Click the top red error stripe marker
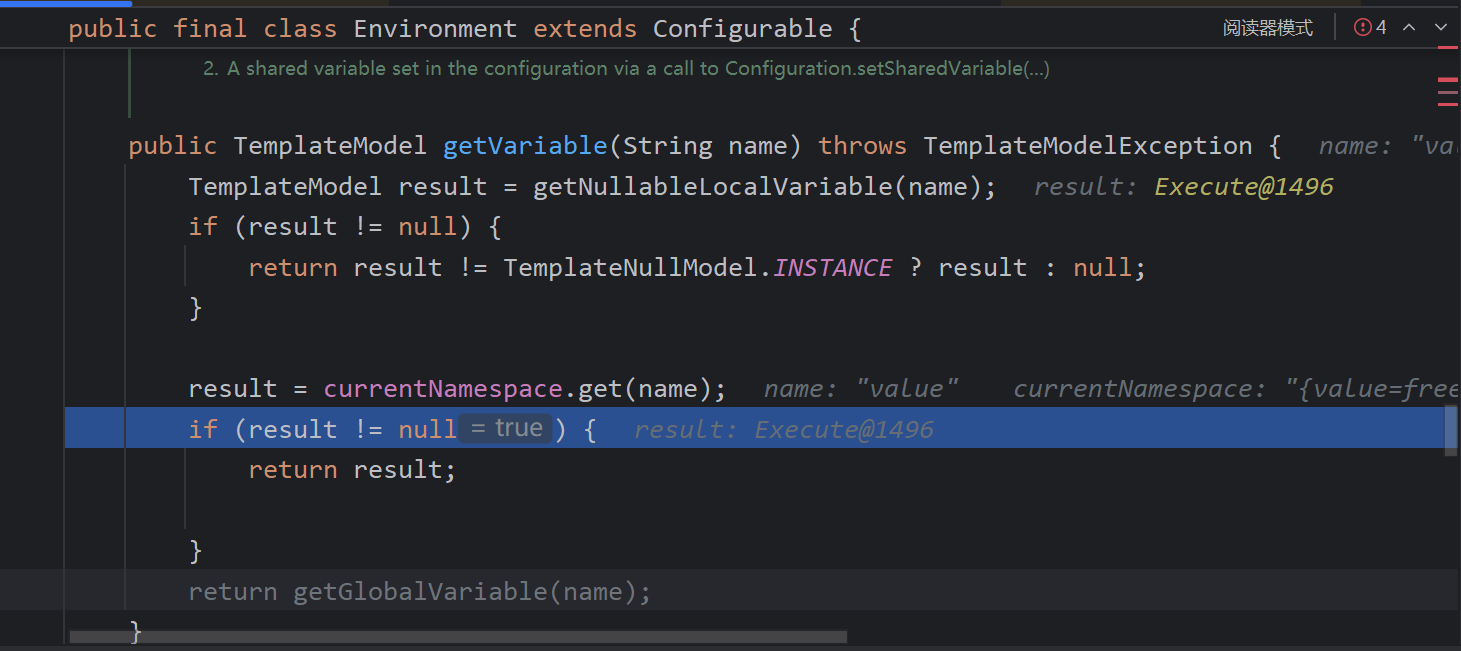 [1447, 47]
